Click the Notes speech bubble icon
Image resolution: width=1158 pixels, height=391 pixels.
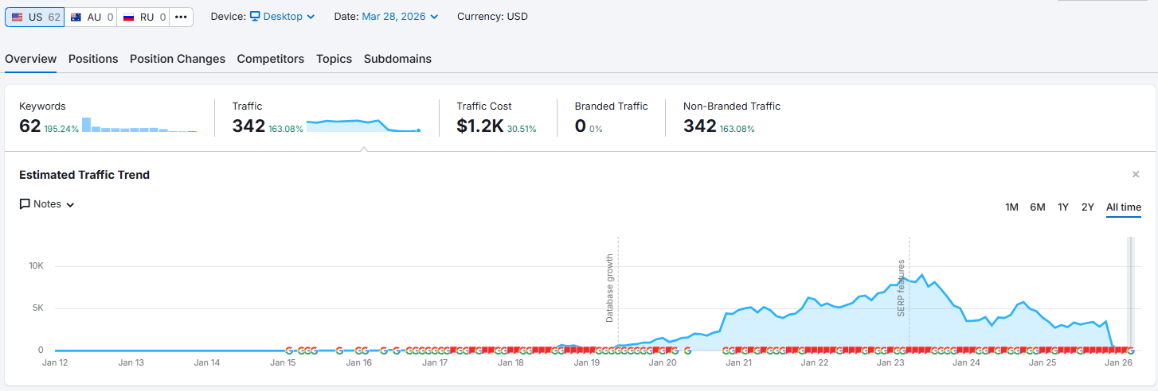pos(24,204)
